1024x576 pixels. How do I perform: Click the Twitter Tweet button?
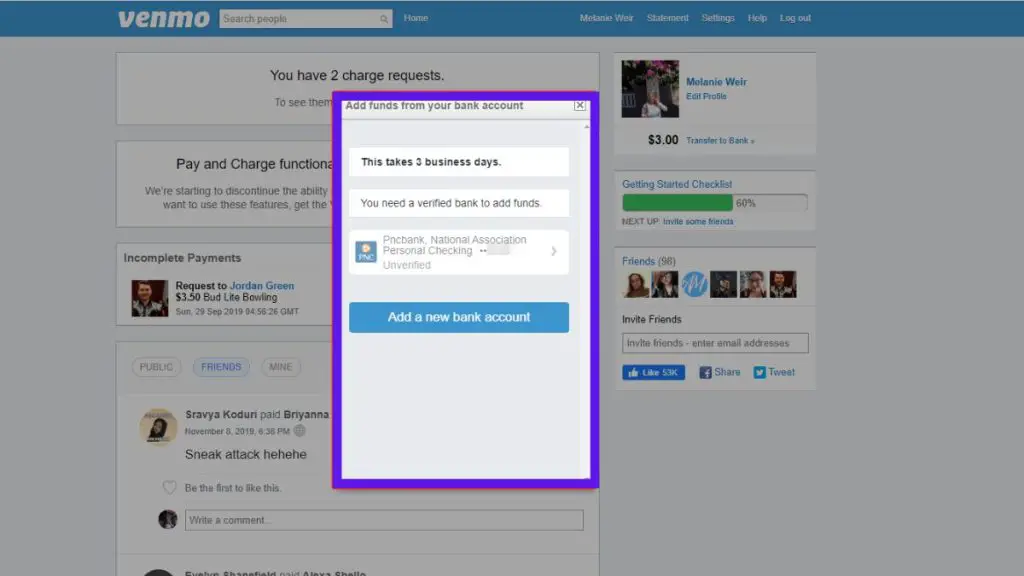774,373
